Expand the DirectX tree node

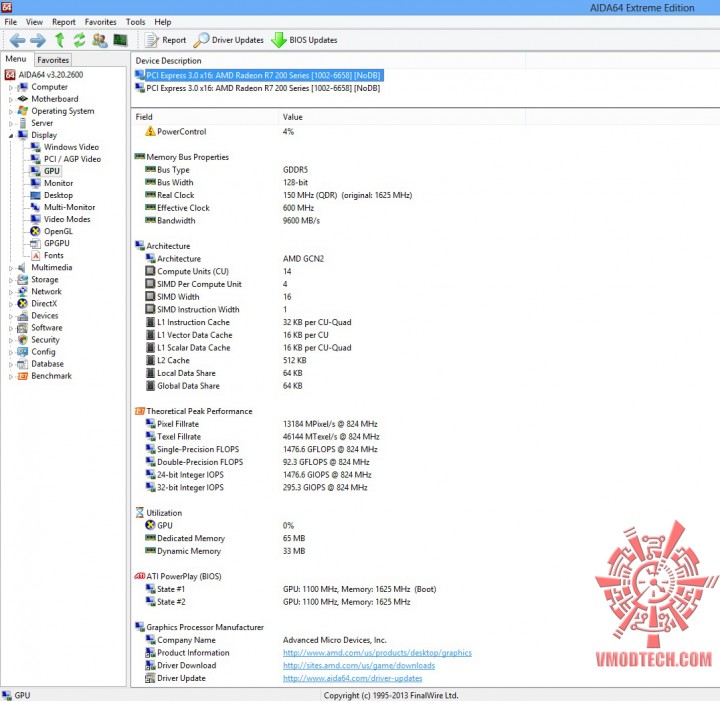coord(11,304)
